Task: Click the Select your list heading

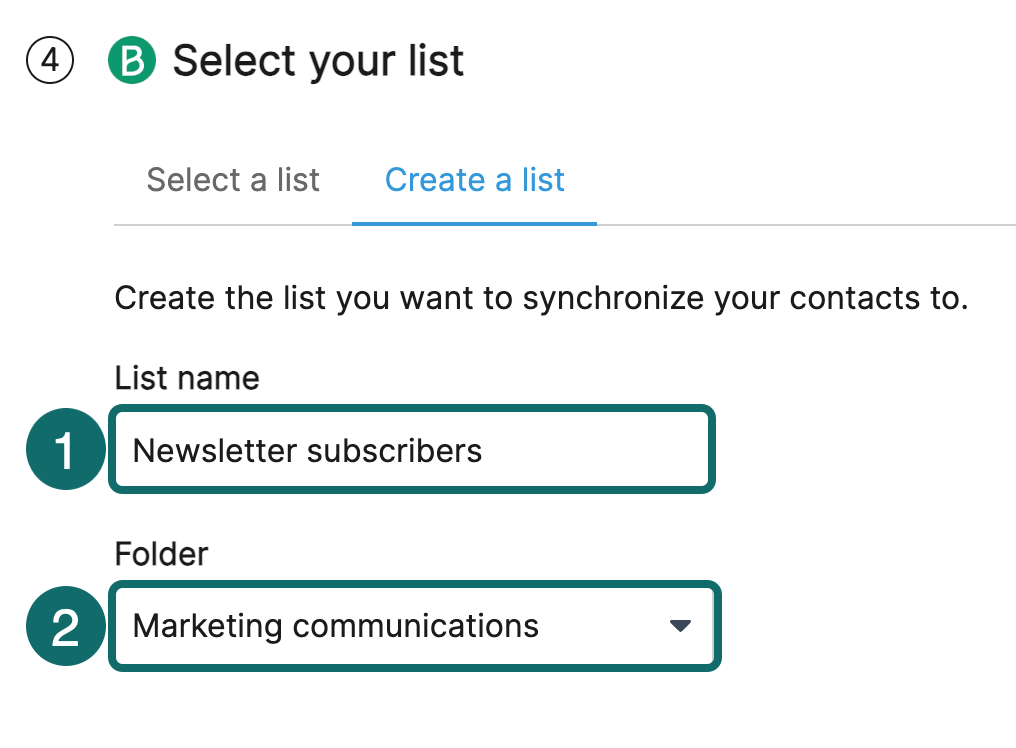Action: click(318, 62)
